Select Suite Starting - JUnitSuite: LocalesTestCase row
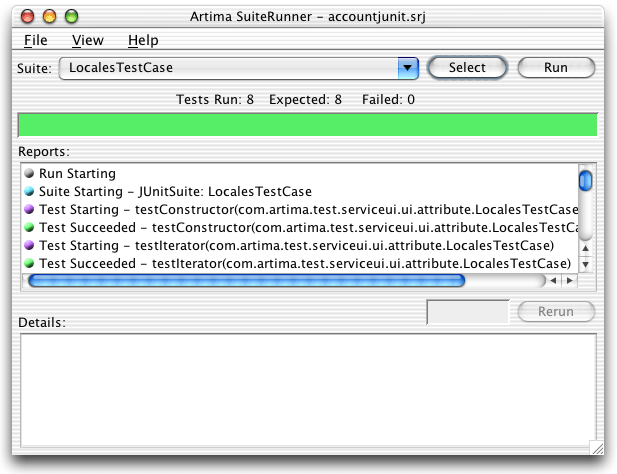The width and height of the screenshot is (617, 474). 300,191
